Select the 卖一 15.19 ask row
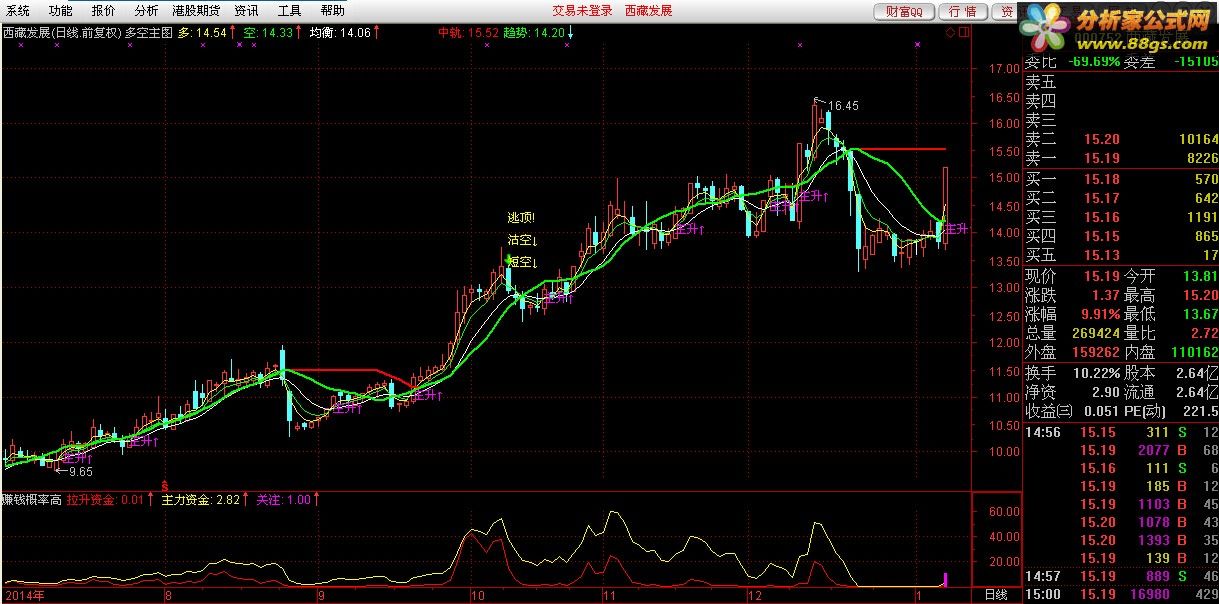 (x=1121, y=158)
